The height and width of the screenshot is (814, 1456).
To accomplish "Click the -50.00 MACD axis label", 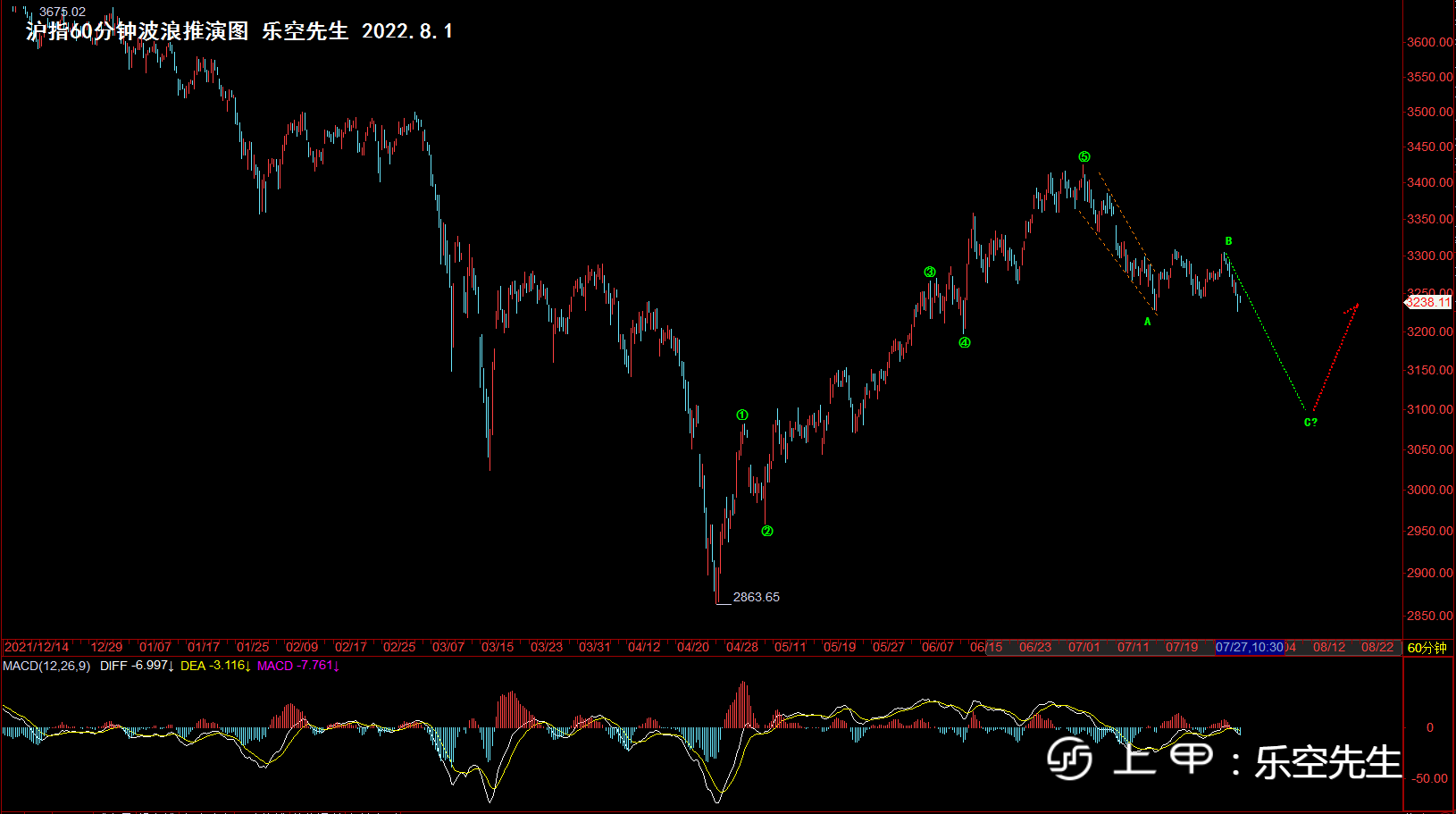I will tap(1431, 778).
